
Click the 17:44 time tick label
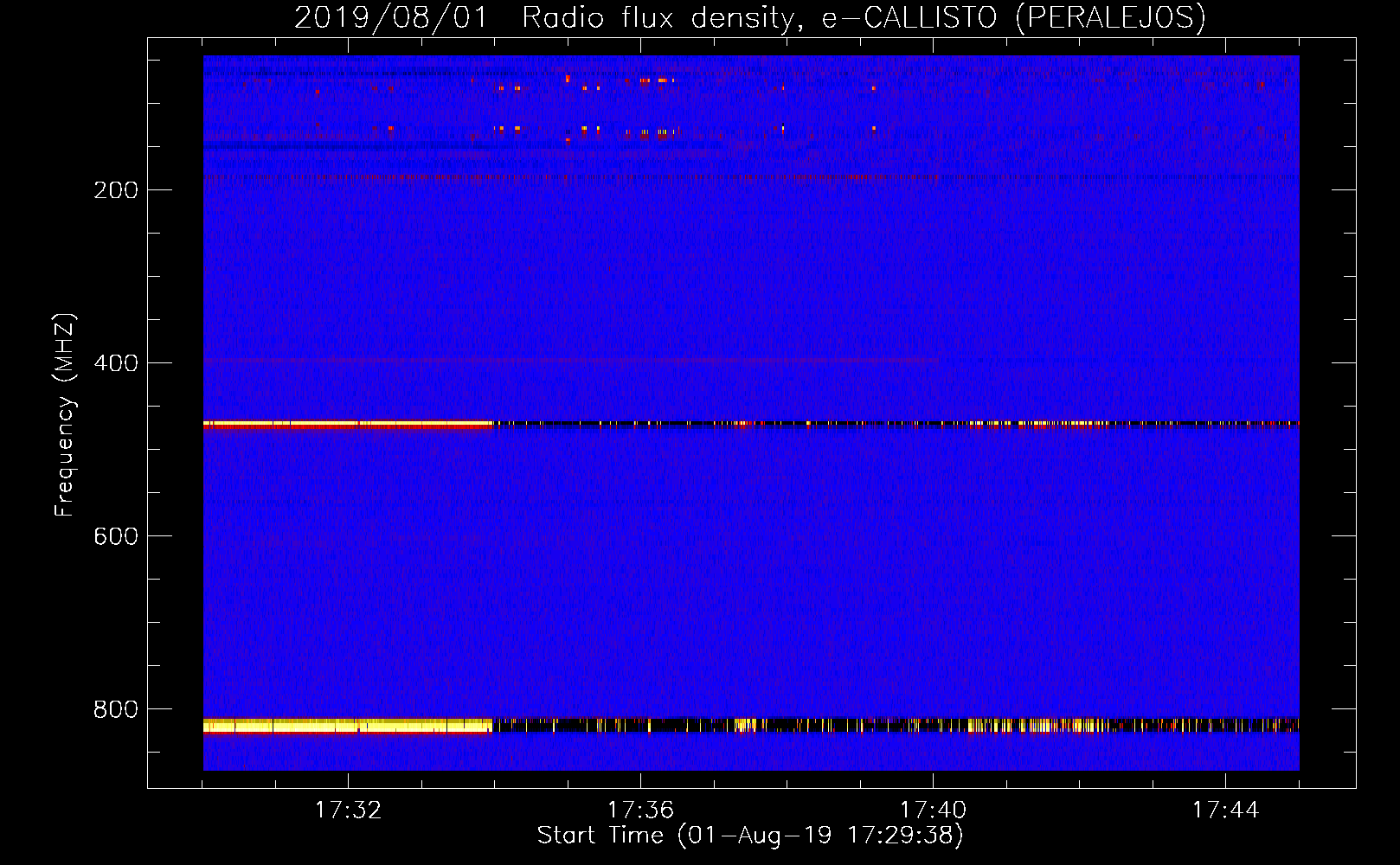(x=1225, y=811)
